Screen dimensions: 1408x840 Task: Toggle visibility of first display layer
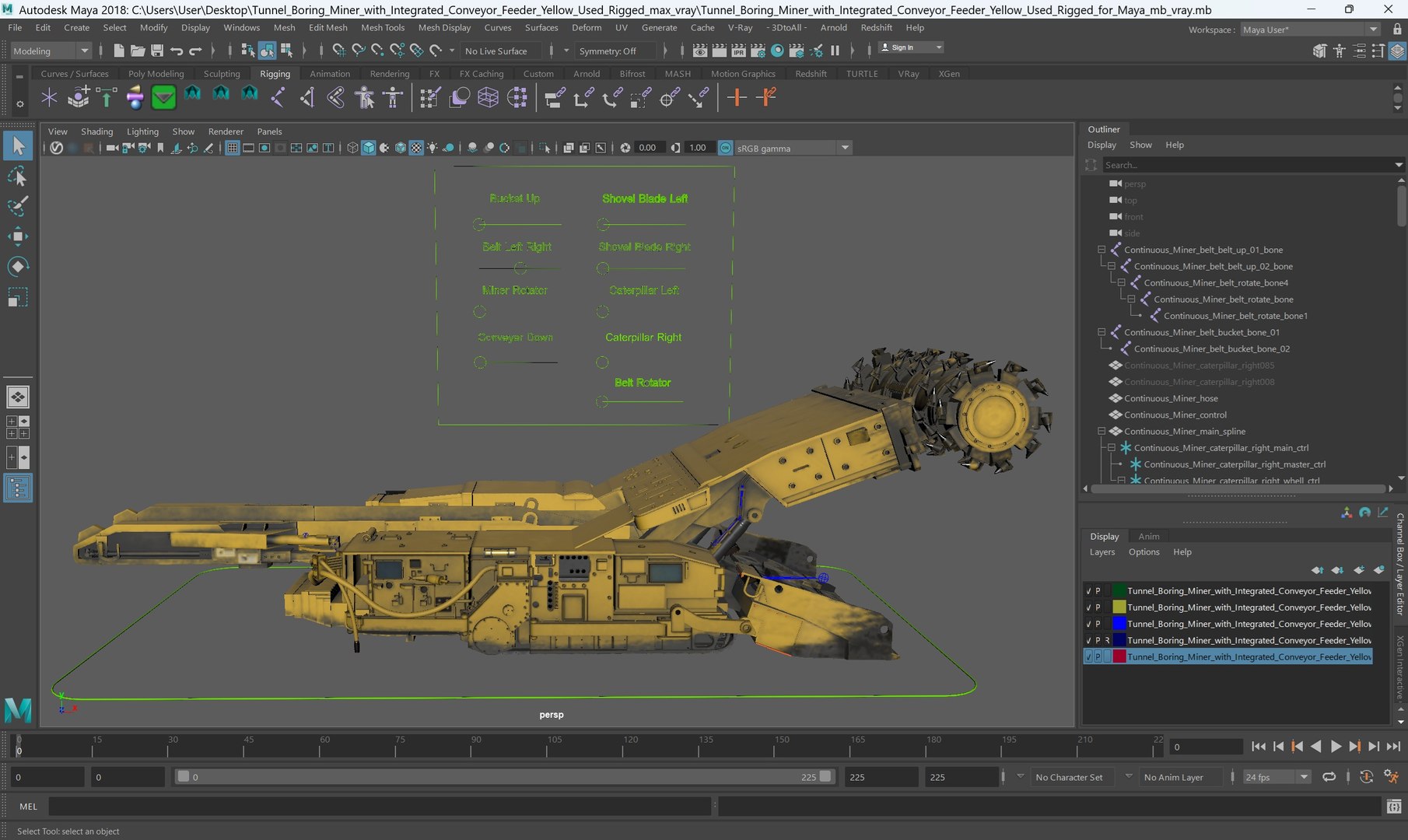pyautogui.click(x=1088, y=591)
